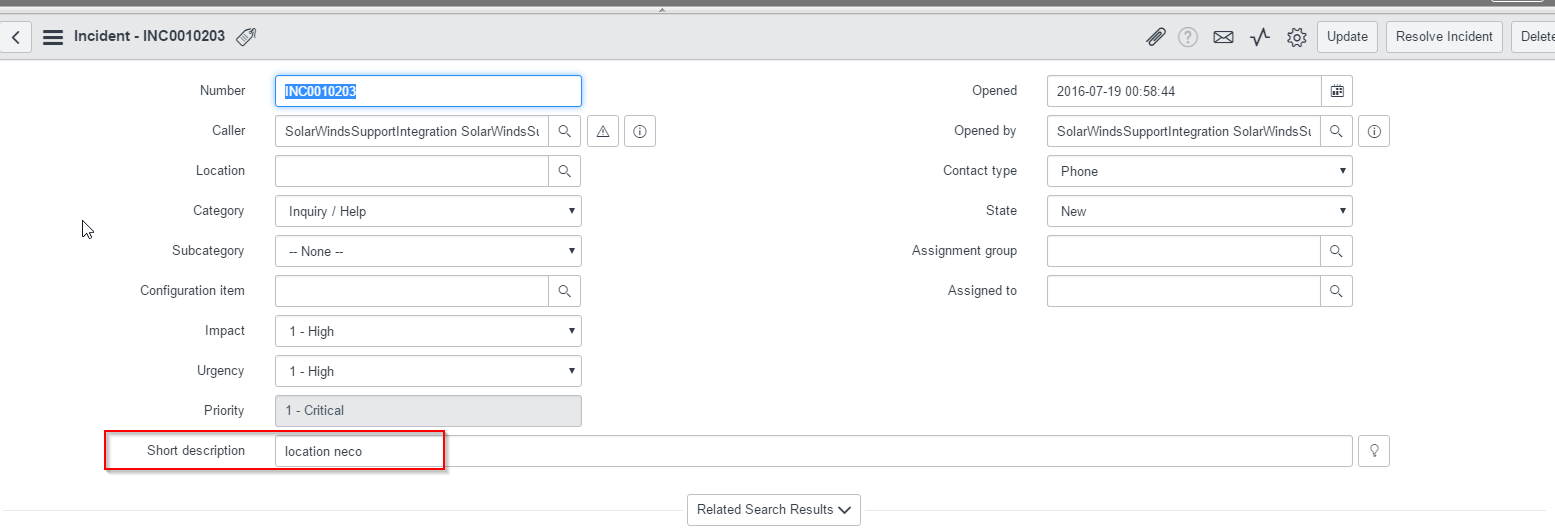
Task: Open the State dropdown showing New
Action: click(x=1200, y=211)
